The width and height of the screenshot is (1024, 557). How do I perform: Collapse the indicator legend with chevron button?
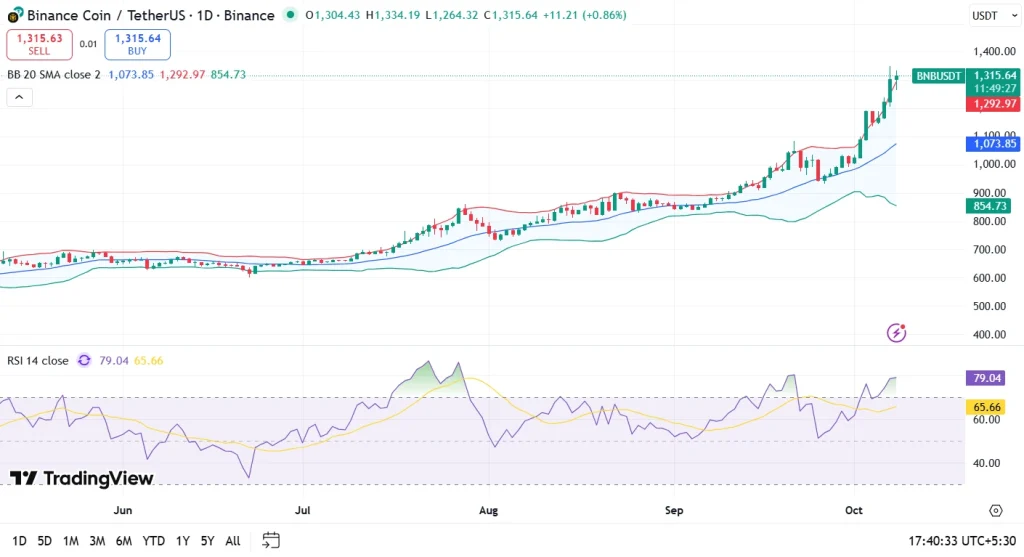(19, 97)
